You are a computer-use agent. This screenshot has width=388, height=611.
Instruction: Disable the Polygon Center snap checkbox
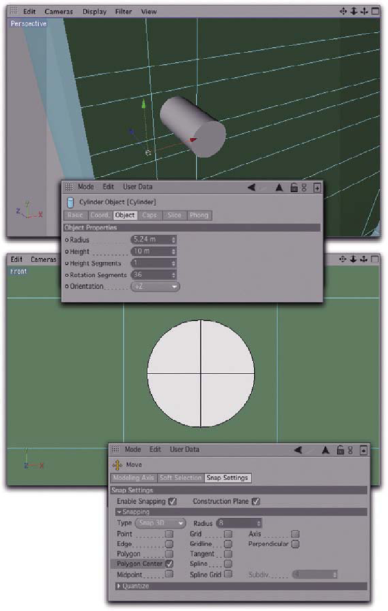coord(169,563)
